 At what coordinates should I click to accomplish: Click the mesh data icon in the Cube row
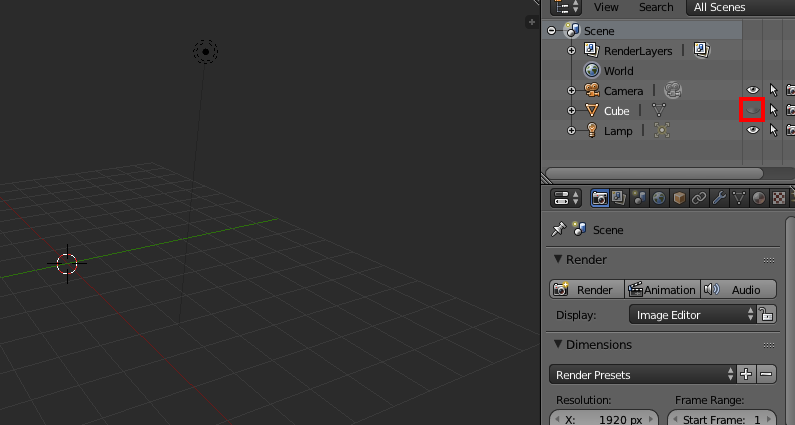[659, 110]
